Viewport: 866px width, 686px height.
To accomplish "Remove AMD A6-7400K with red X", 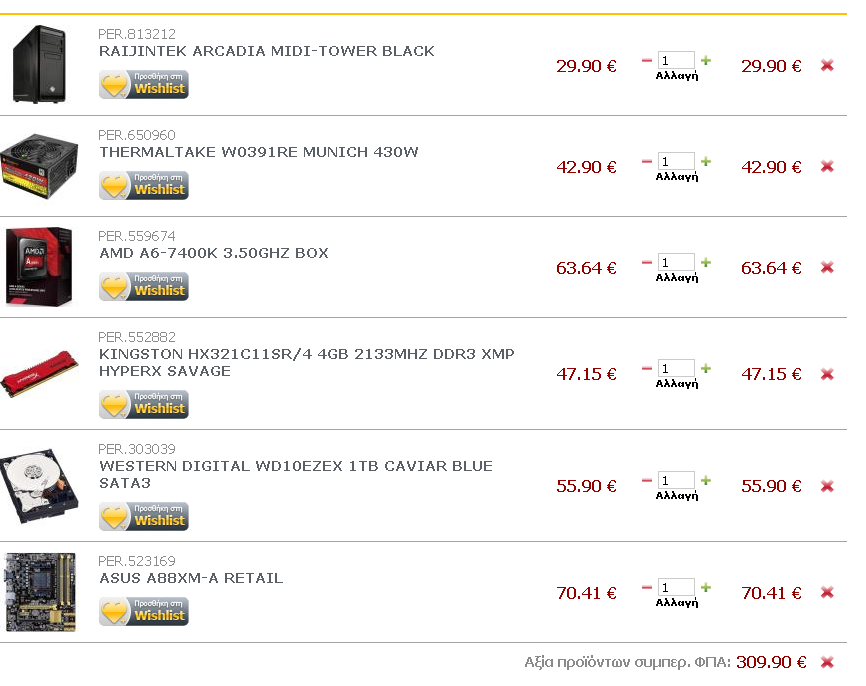I will (x=827, y=267).
